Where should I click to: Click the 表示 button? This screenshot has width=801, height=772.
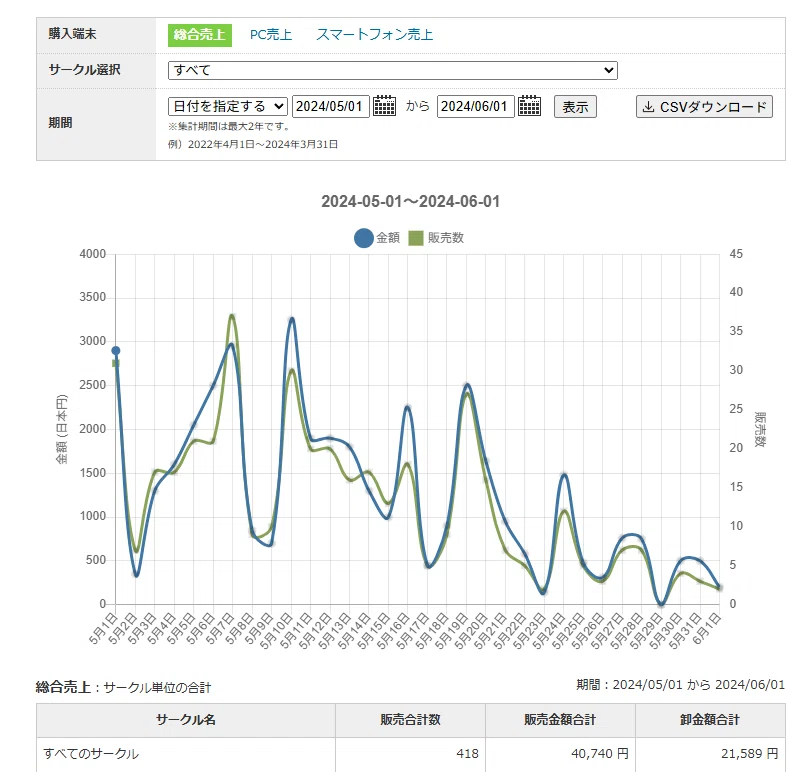(x=575, y=107)
